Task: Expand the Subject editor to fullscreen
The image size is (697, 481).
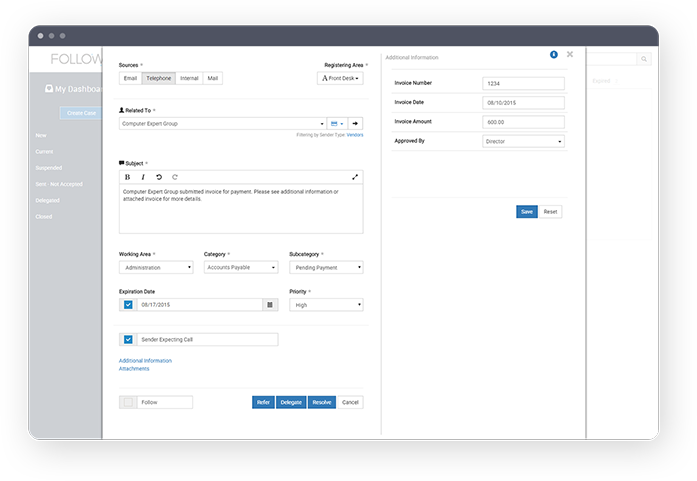Action: click(x=355, y=177)
